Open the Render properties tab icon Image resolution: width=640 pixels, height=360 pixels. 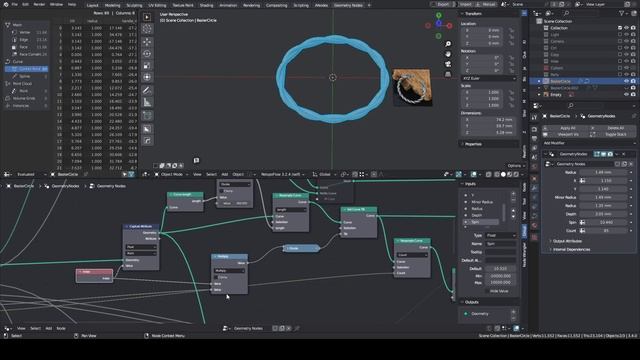point(534,129)
